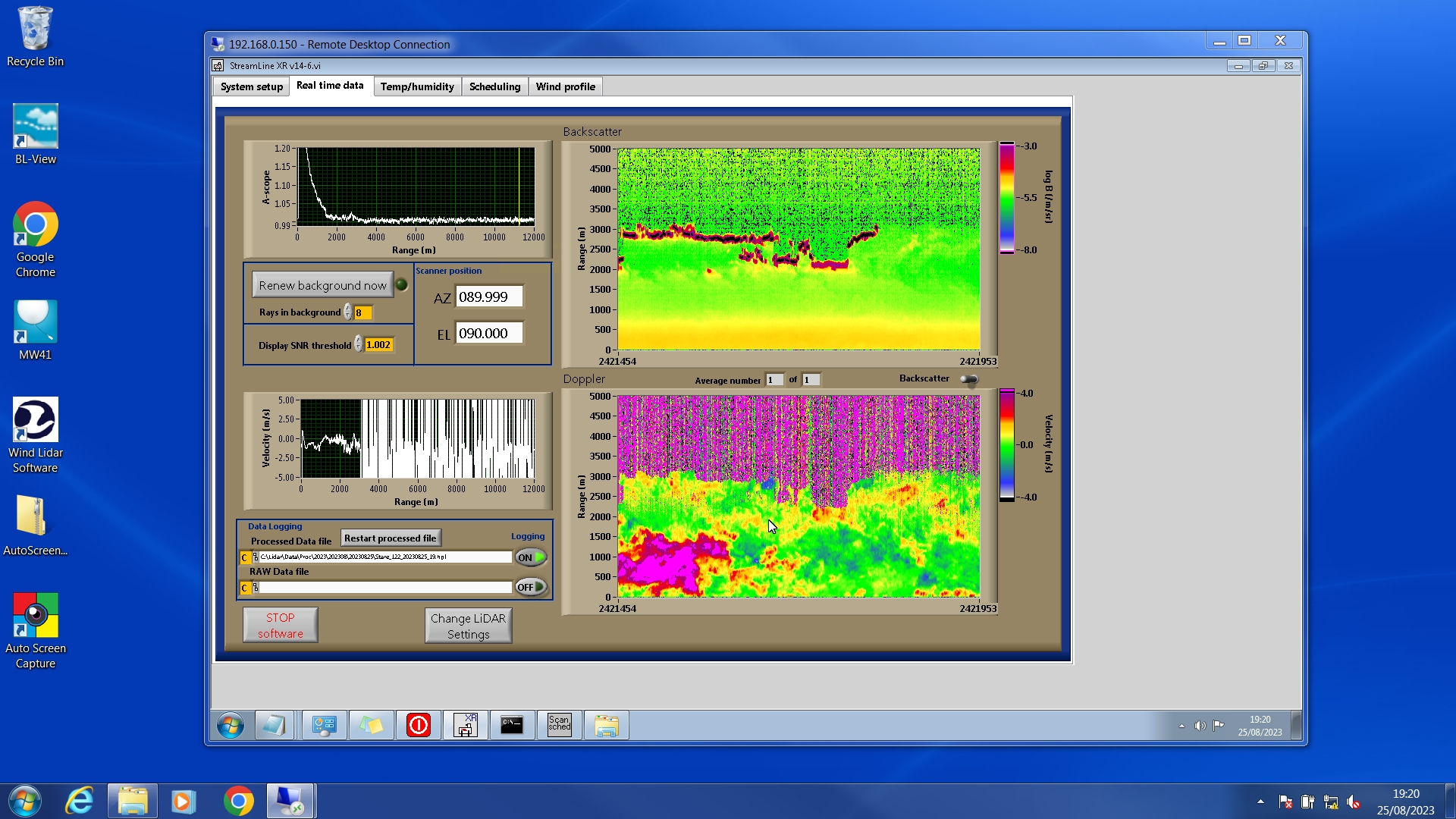The height and width of the screenshot is (819, 1456).
Task: Click the BL-View desktop shortcut
Action: 35,135
